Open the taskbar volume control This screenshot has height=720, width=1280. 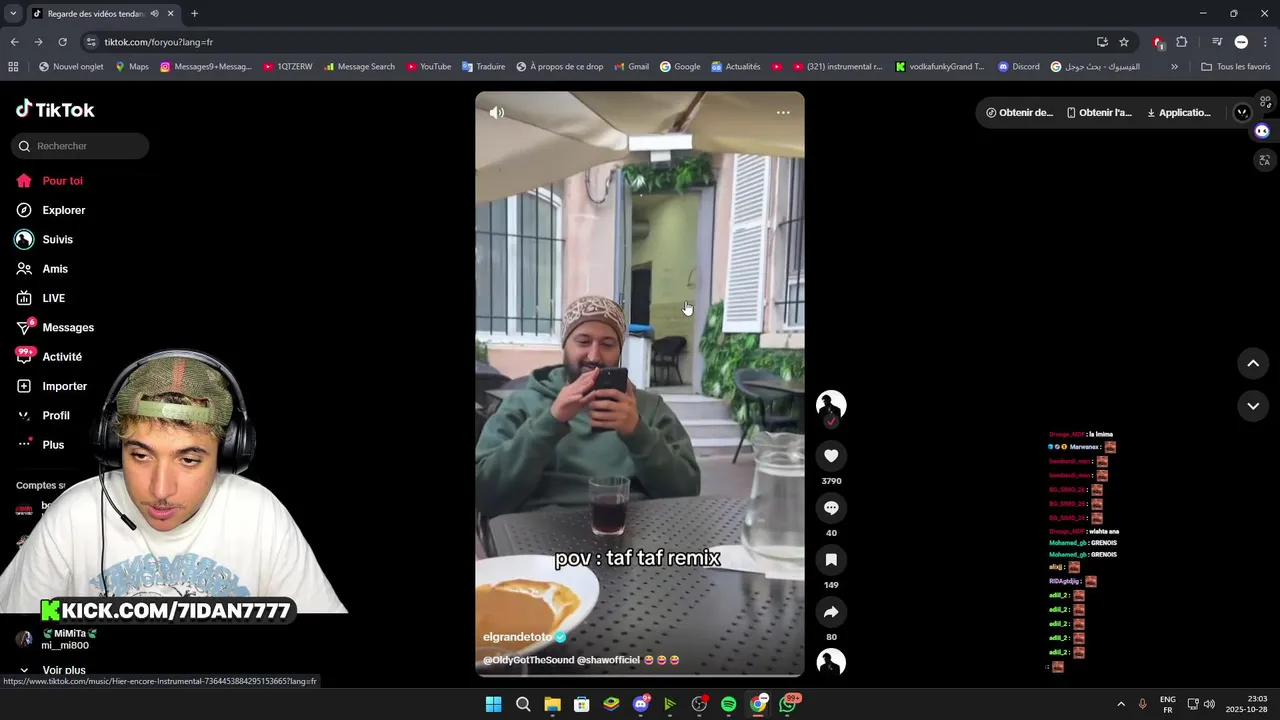(1209, 704)
